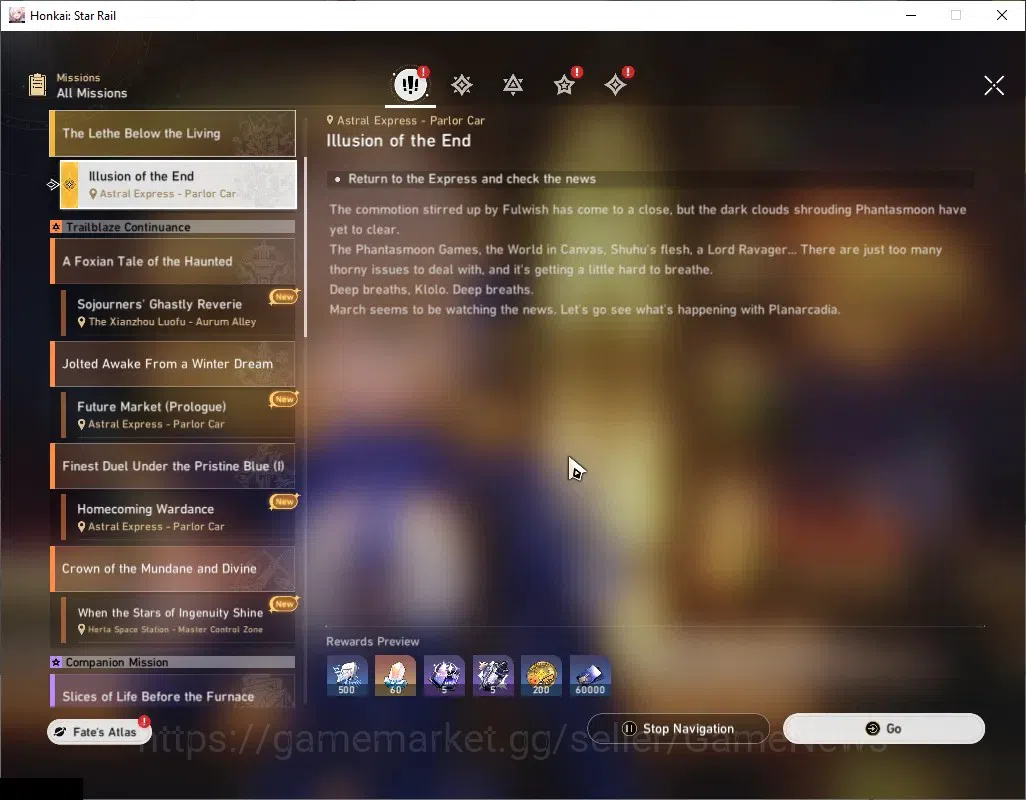Expand A Foxian Tale of the Haunted

pyautogui.click(x=173, y=261)
